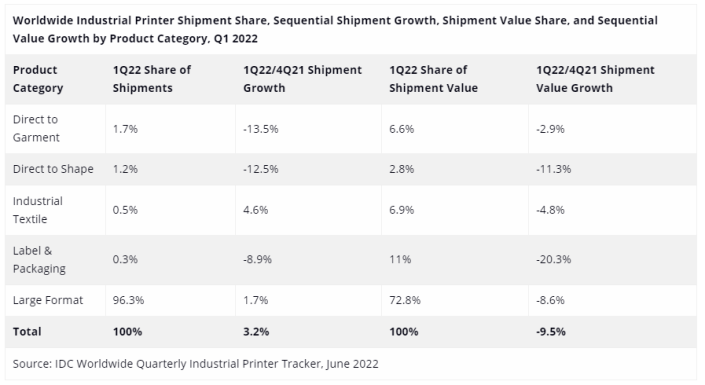Select the 1Q22 Share of Shipment Value header
This screenshot has width=705, height=385.
click(x=433, y=79)
